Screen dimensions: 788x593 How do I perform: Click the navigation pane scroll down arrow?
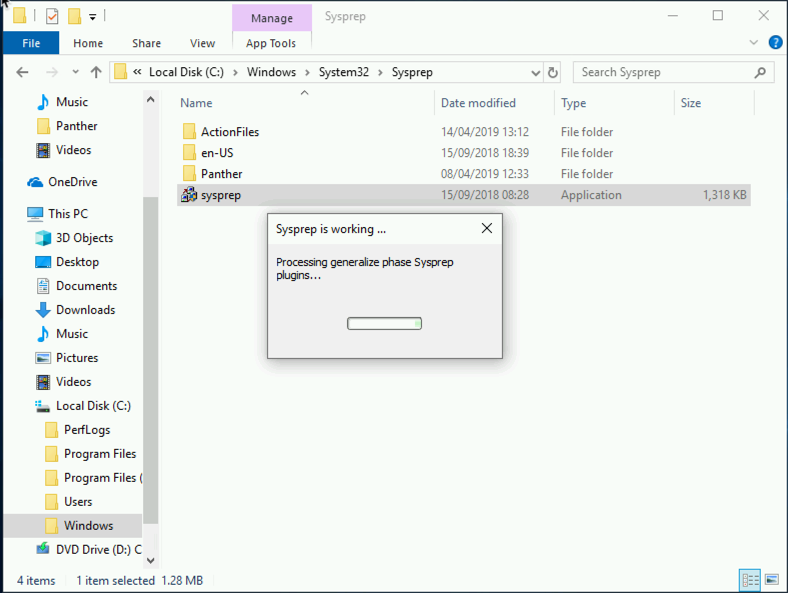click(150, 560)
